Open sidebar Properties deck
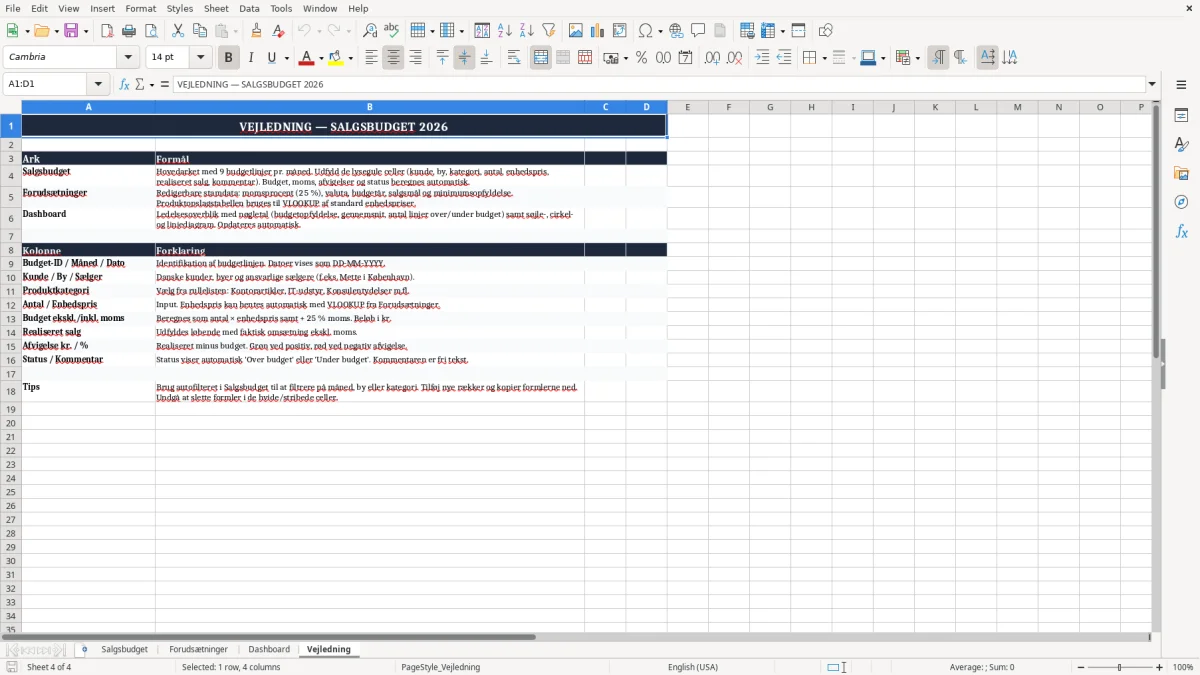Viewport: 1200px width, 675px height. pyautogui.click(x=1181, y=116)
